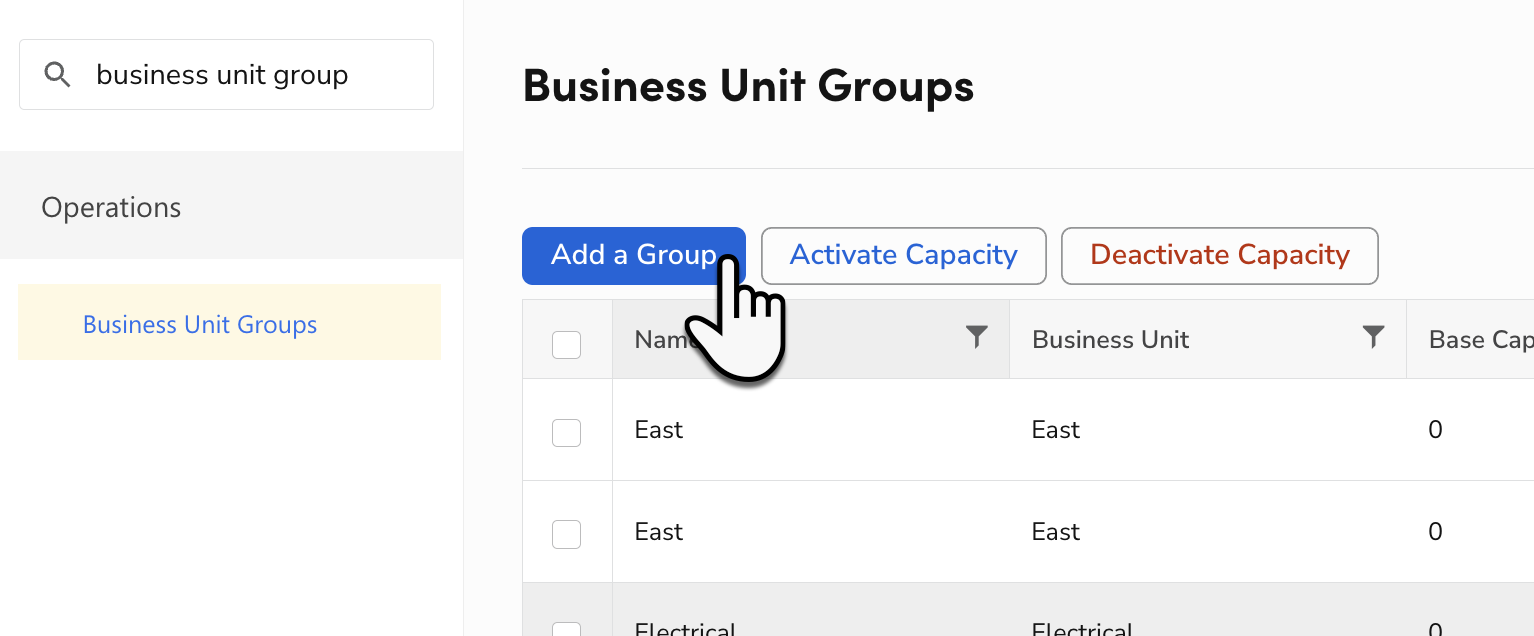Toggle the select-all header checkbox
Screen dimensions: 1534x636
click(567, 345)
